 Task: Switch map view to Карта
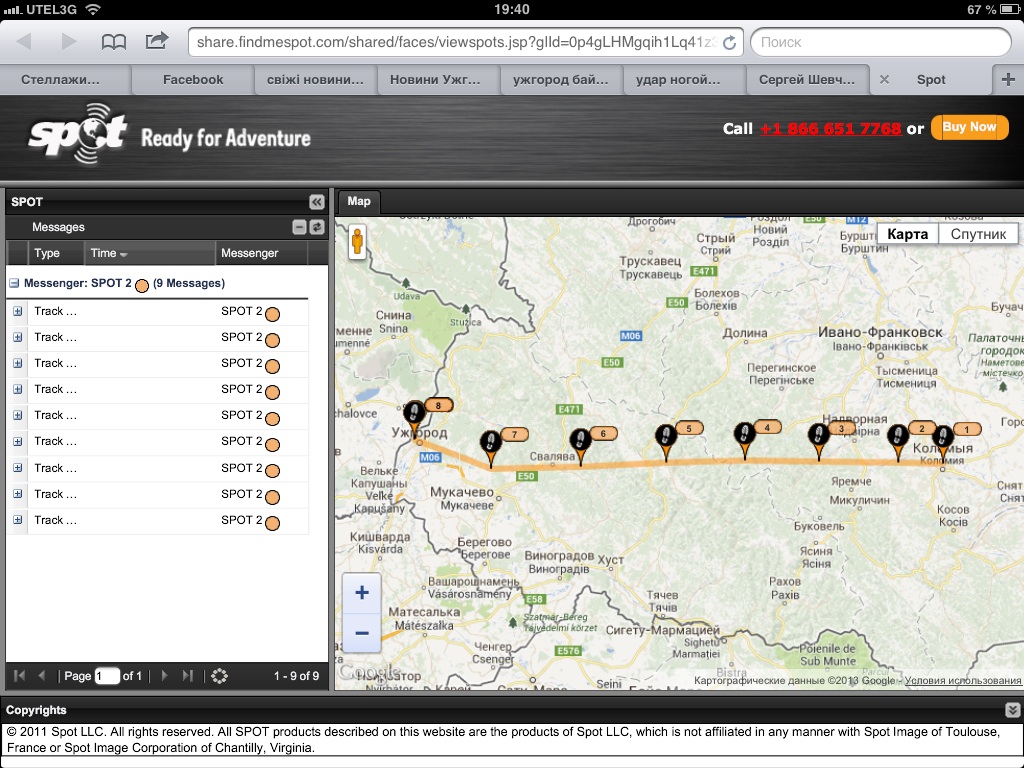click(908, 234)
